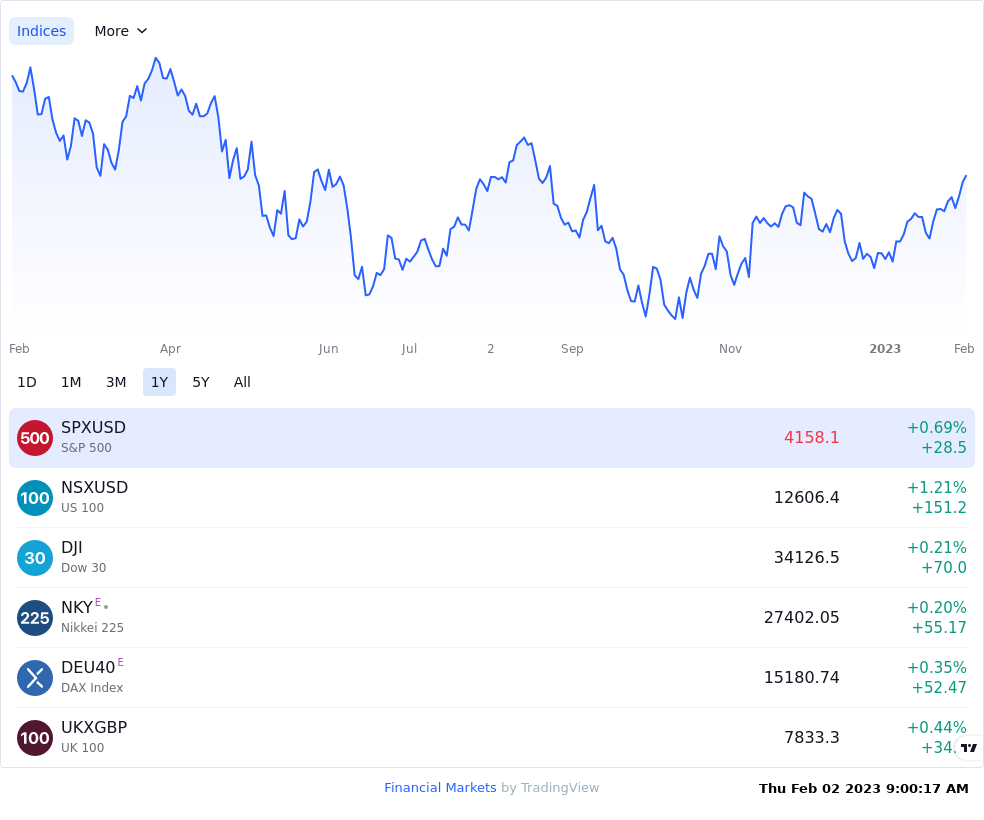The height and width of the screenshot is (820, 984).
Task: Select the 1Y time range
Action: (x=159, y=382)
